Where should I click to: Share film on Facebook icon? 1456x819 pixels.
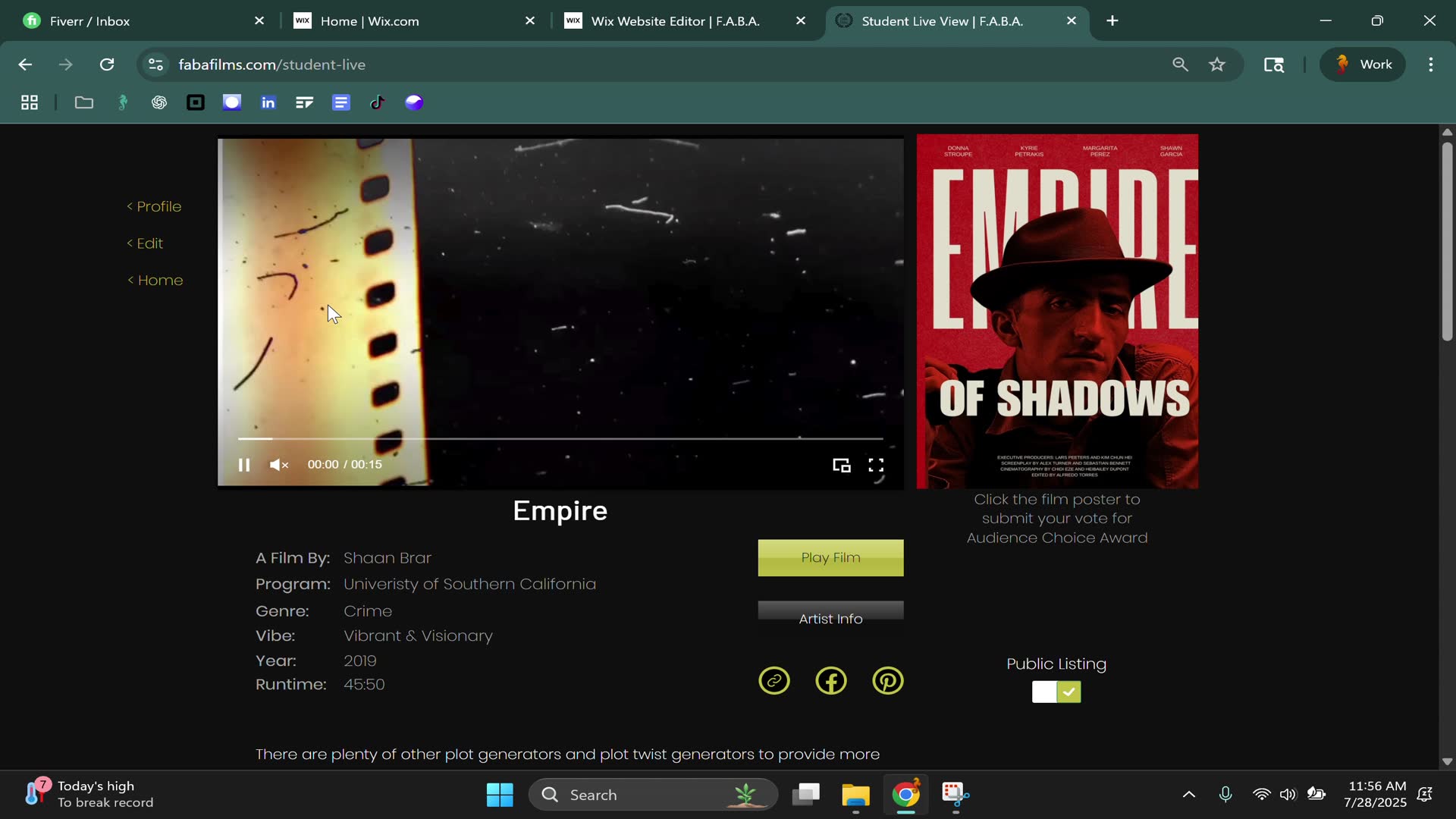(x=830, y=680)
